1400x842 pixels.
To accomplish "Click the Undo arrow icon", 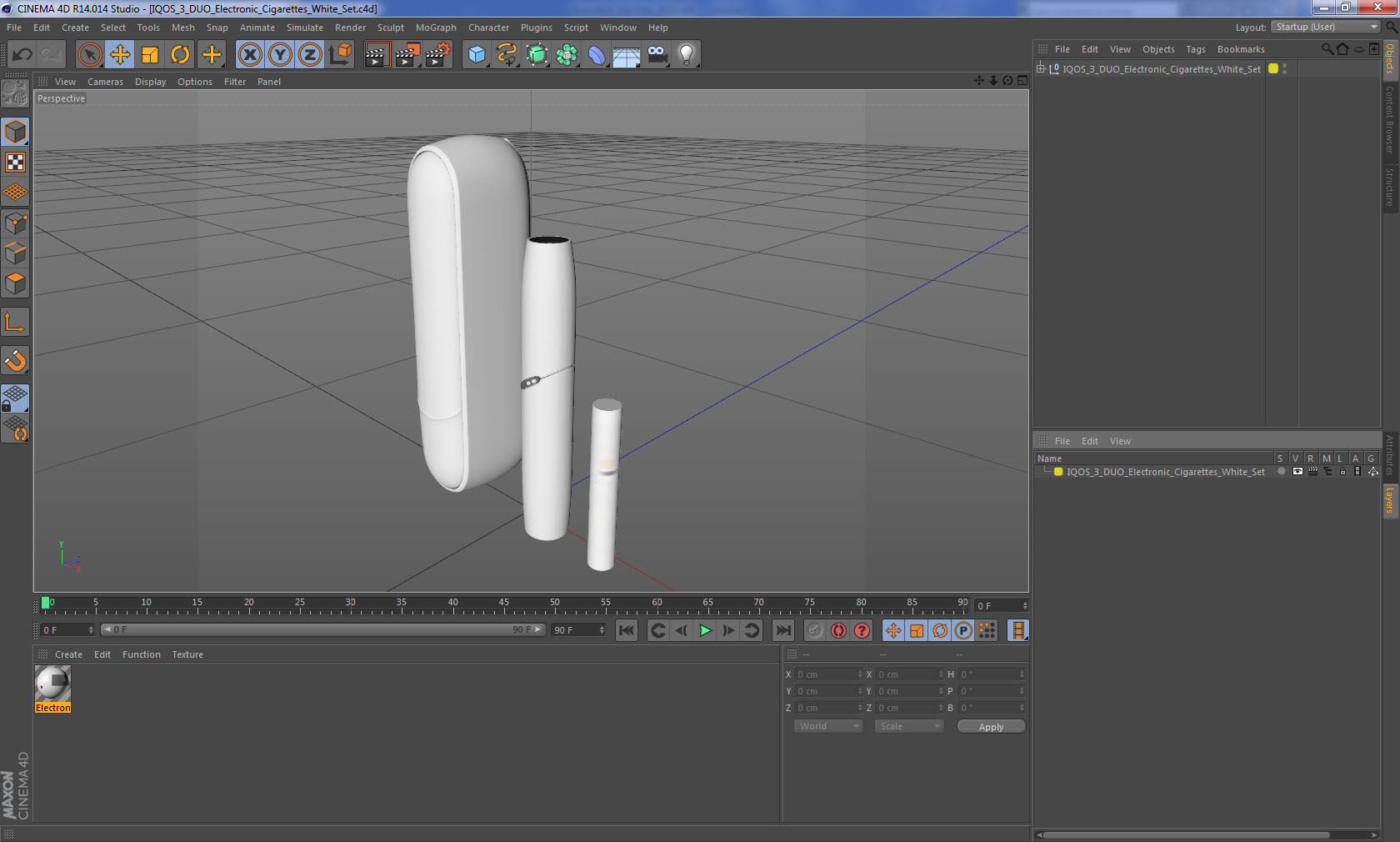I will 22,55.
